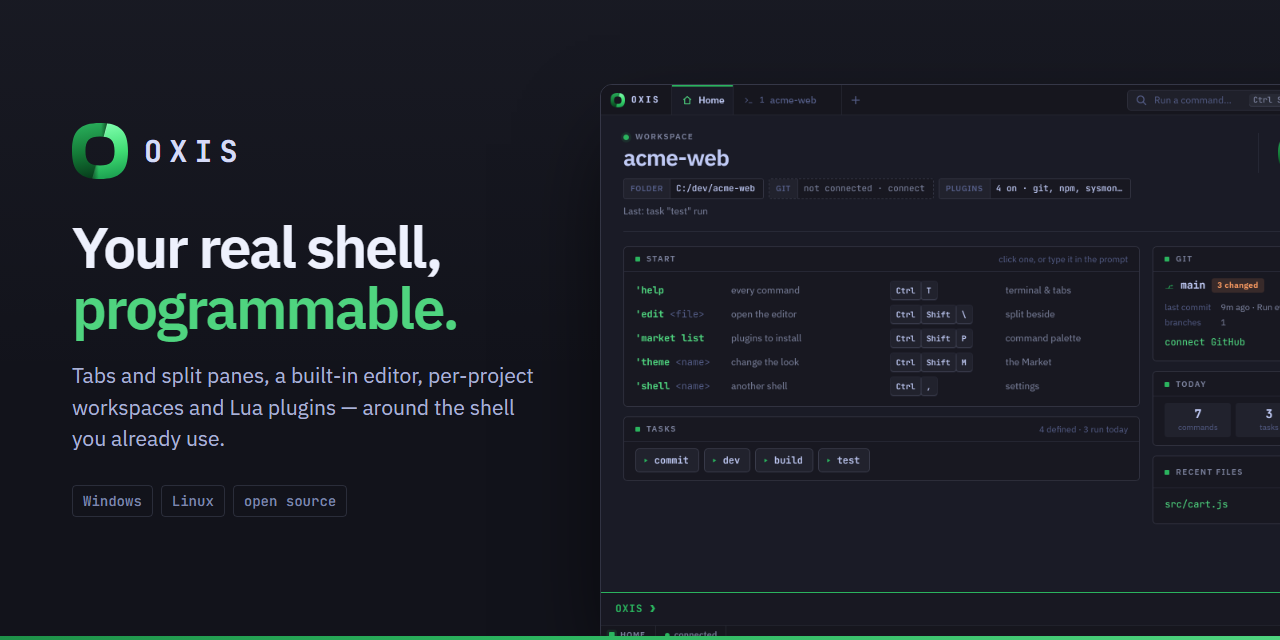The image size is (1280, 640).
Task: Click the terminal prompt icon on the acme-web tab
Action: [749, 100]
